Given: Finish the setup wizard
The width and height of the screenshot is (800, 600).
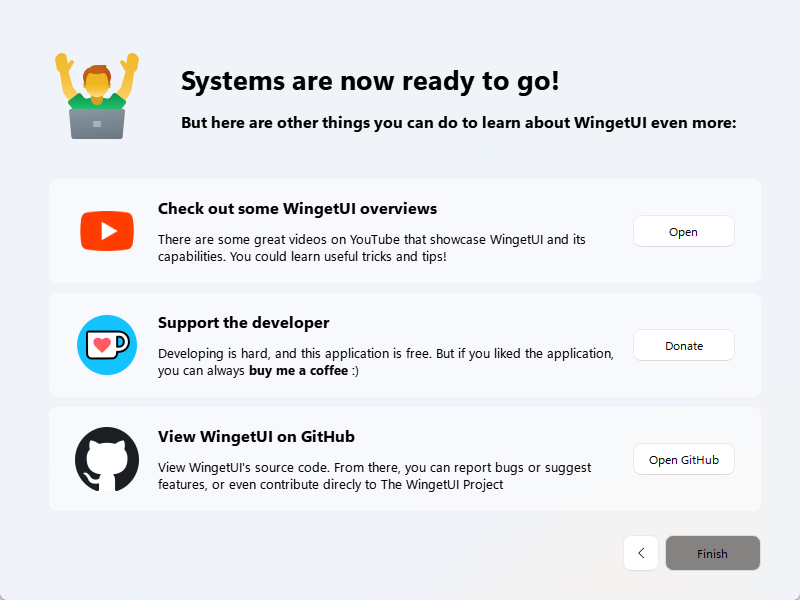Looking at the screenshot, I should [x=712, y=553].
